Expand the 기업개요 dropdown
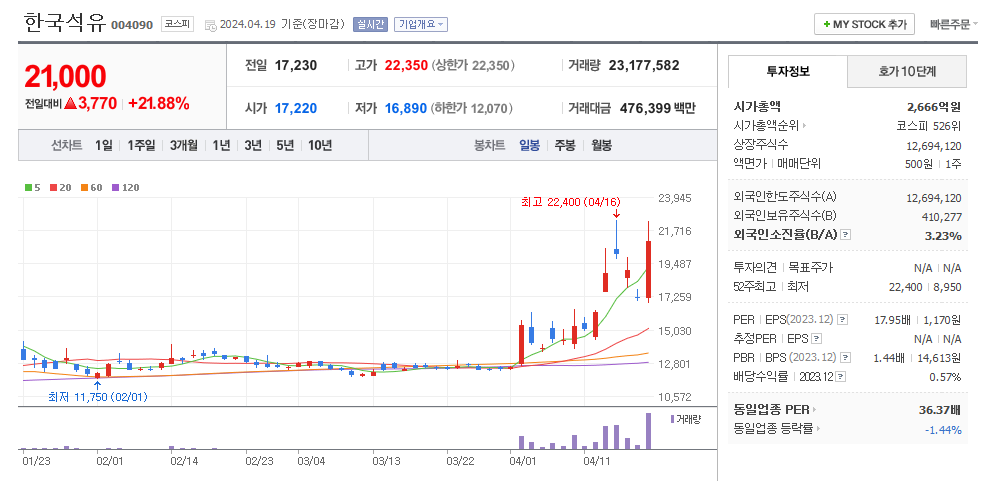Screen dimensions: 987x481 421,25
